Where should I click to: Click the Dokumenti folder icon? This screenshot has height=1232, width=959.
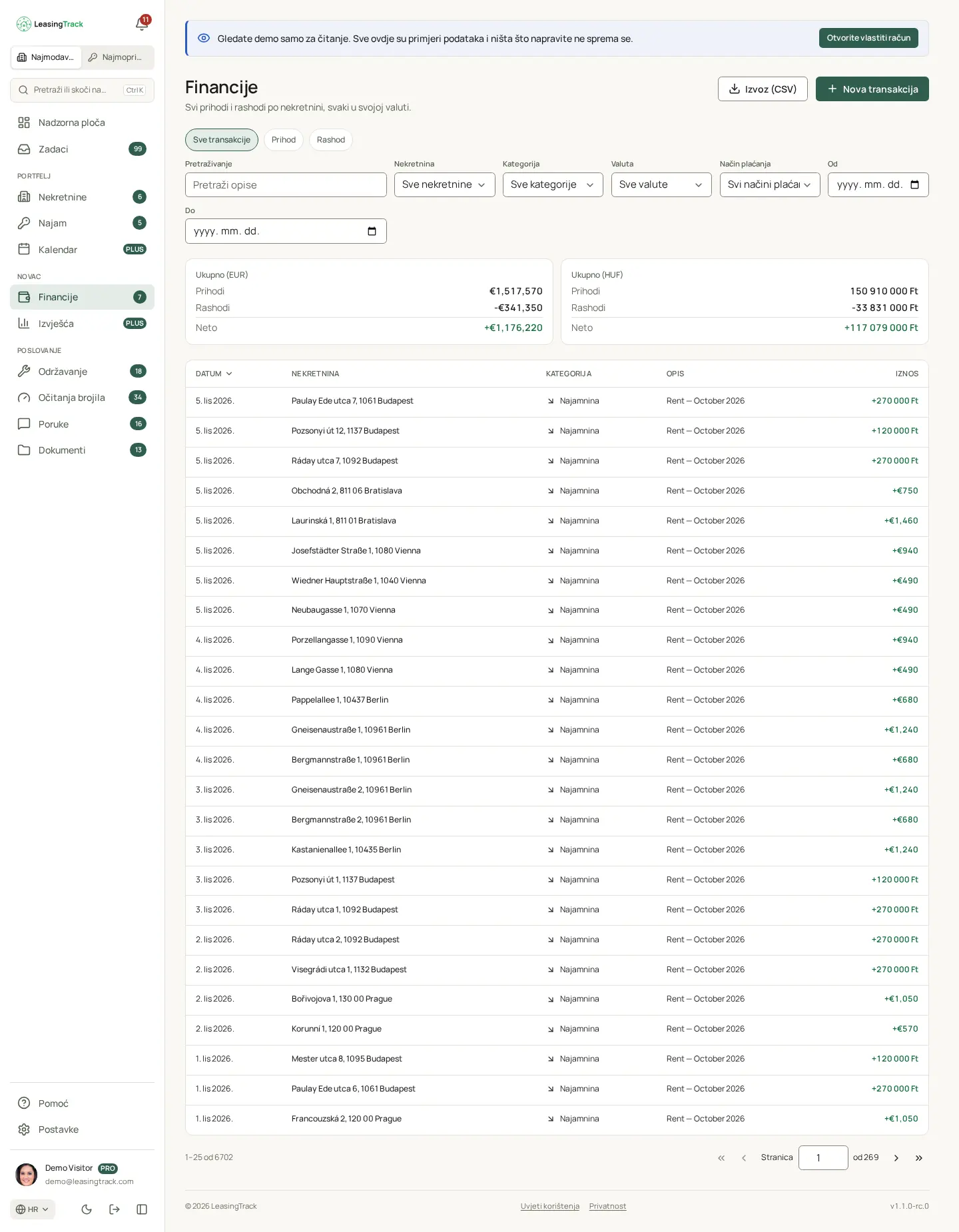coord(24,450)
